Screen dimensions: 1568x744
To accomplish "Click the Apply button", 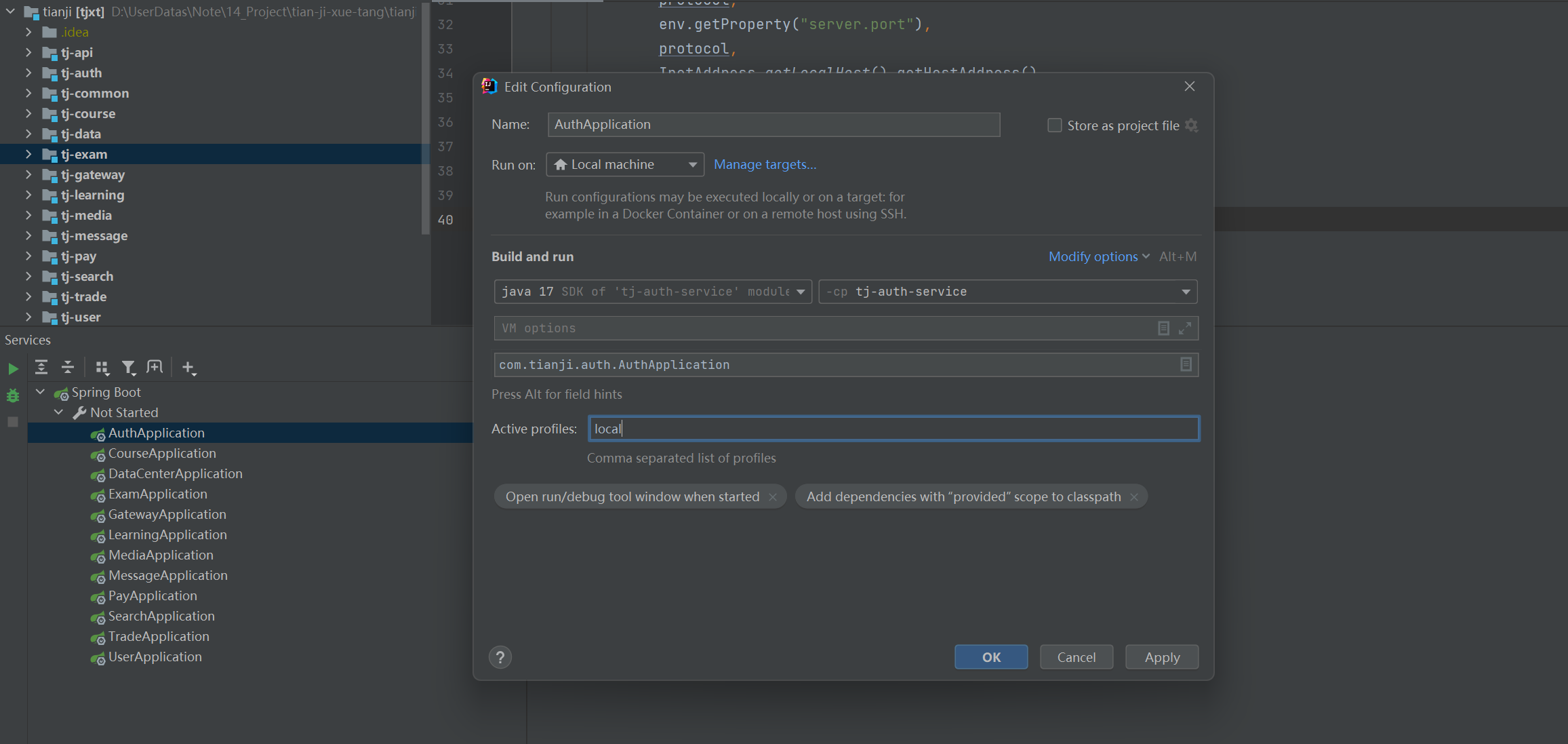I will [x=1161, y=657].
